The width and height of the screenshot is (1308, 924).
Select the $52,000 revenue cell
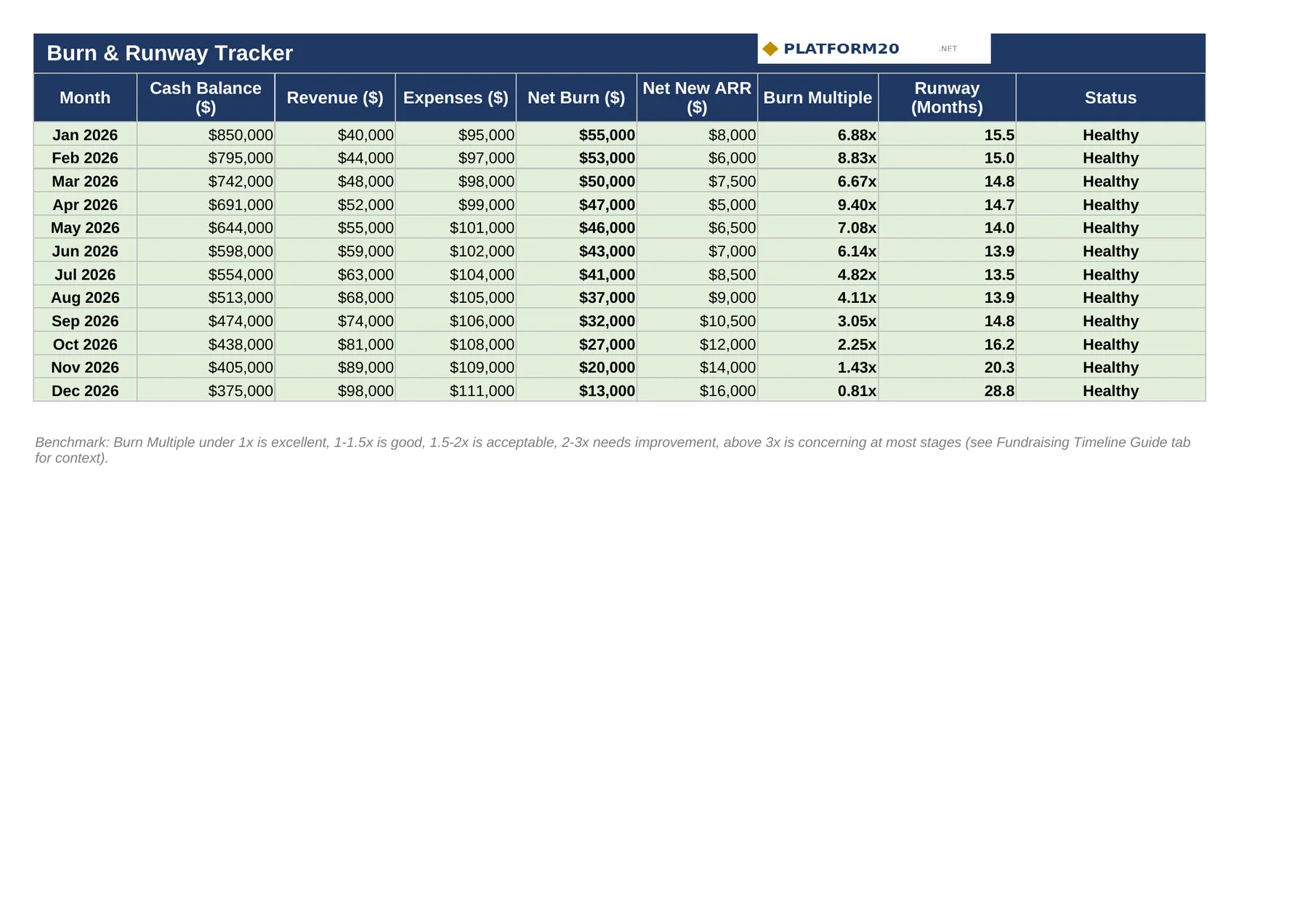coord(335,204)
